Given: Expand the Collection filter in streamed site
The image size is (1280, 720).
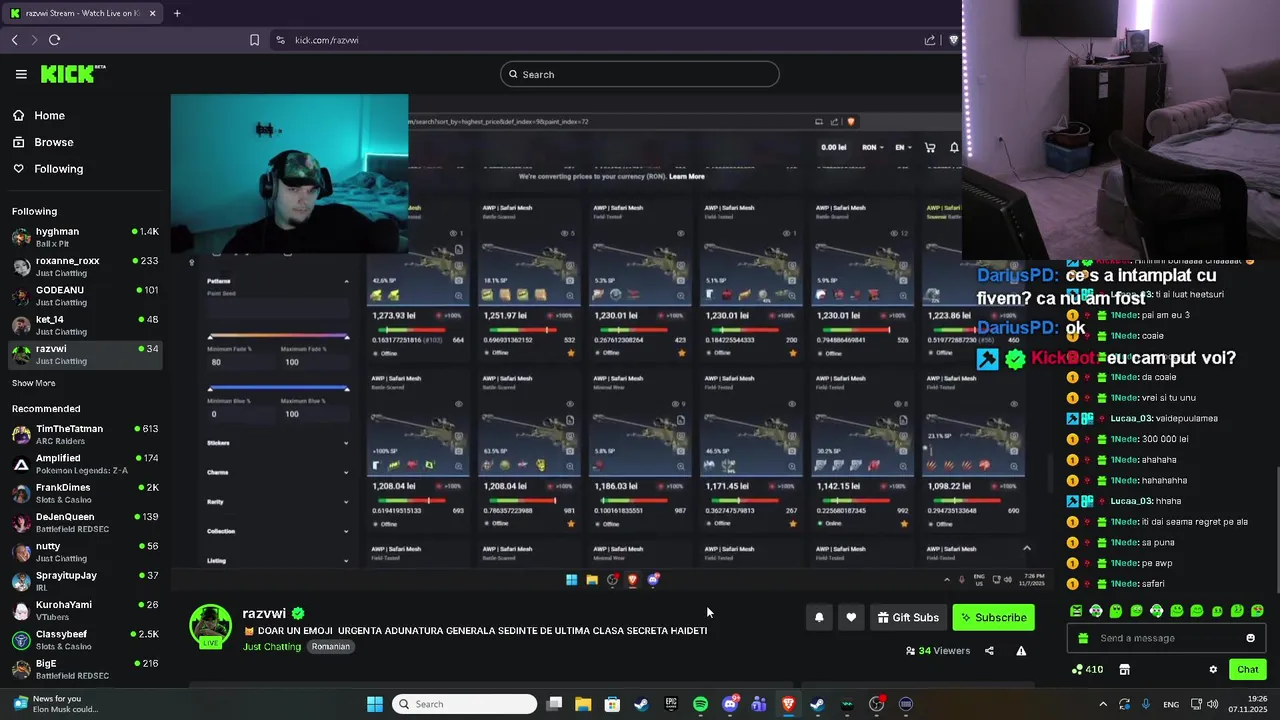Looking at the screenshot, I should click(x=277, y=531).
